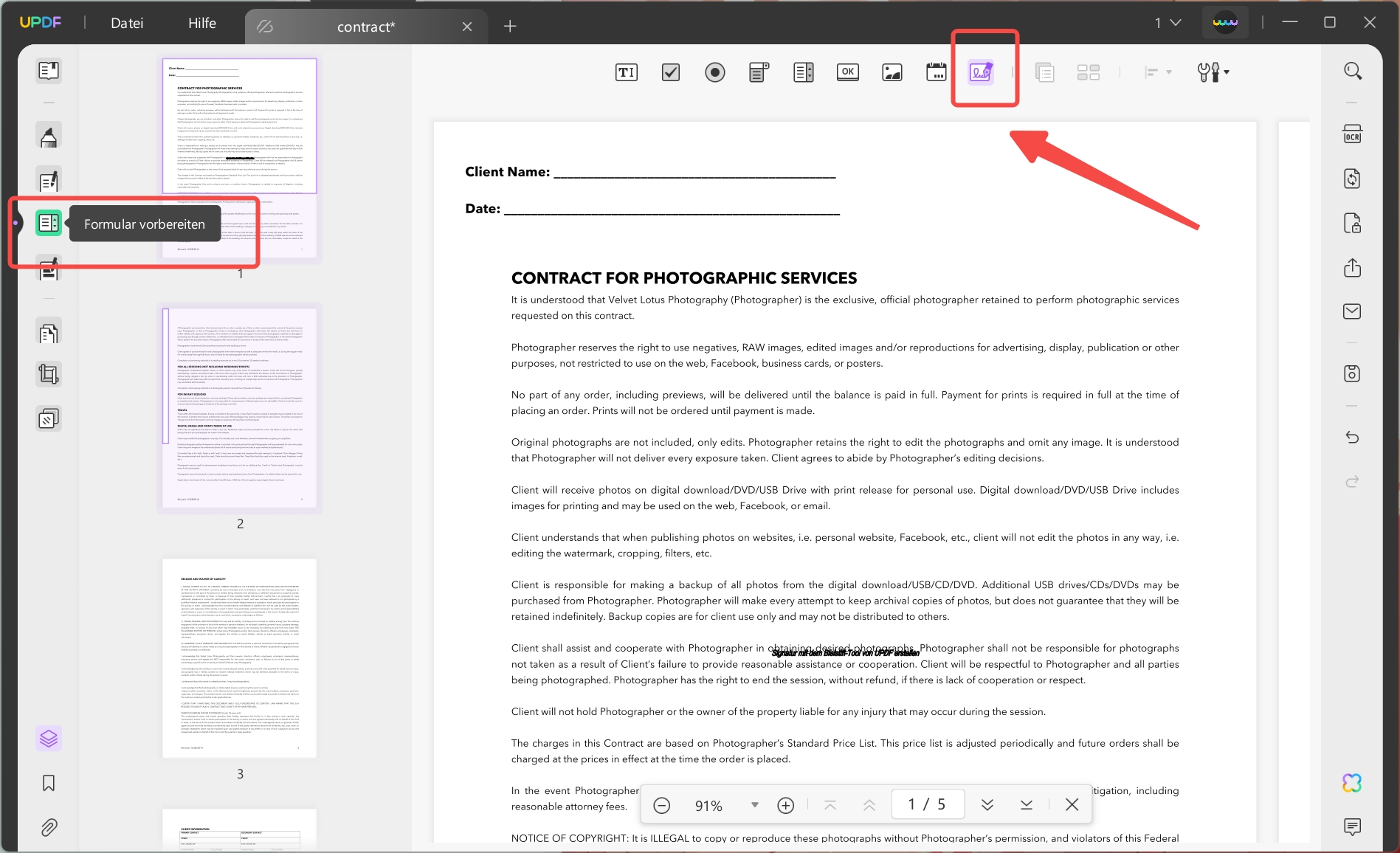Add a new tab
1400x853 pixels.
point(510,27)
